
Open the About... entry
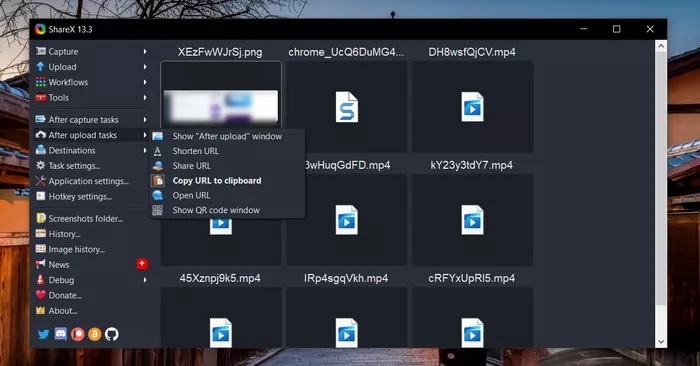[63, 311]
